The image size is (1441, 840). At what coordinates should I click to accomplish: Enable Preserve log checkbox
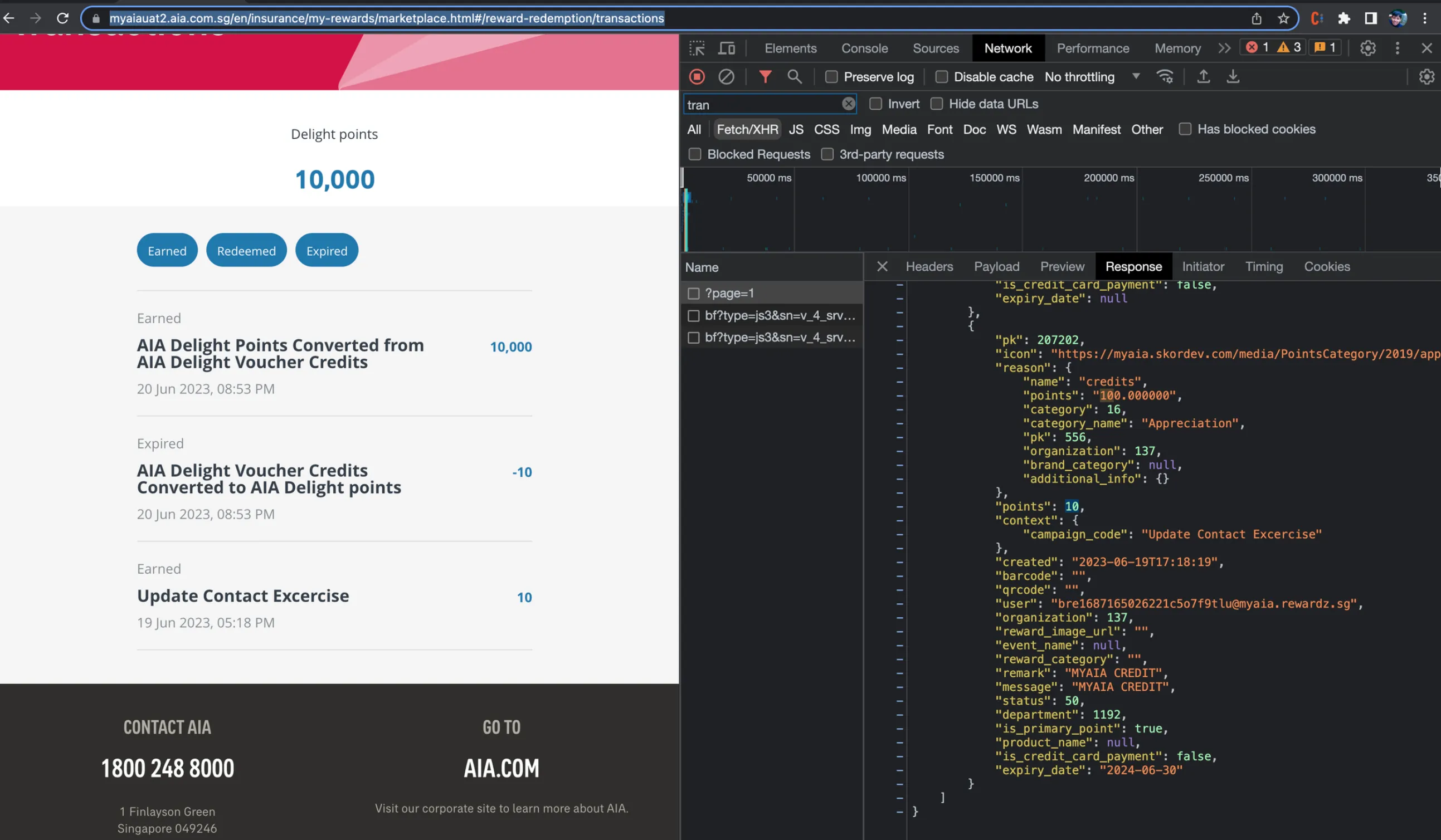[831, 76]
